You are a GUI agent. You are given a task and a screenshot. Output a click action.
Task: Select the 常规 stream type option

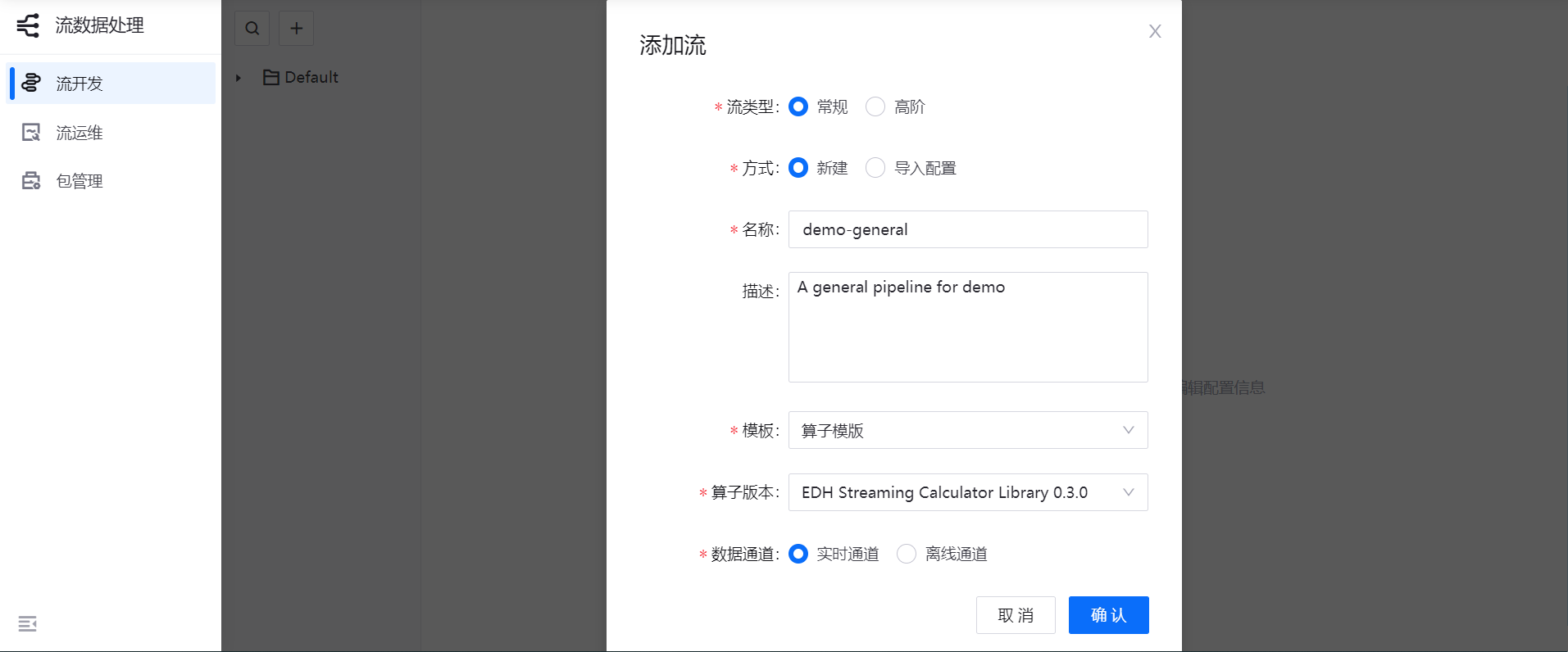(x=798, y=107)
